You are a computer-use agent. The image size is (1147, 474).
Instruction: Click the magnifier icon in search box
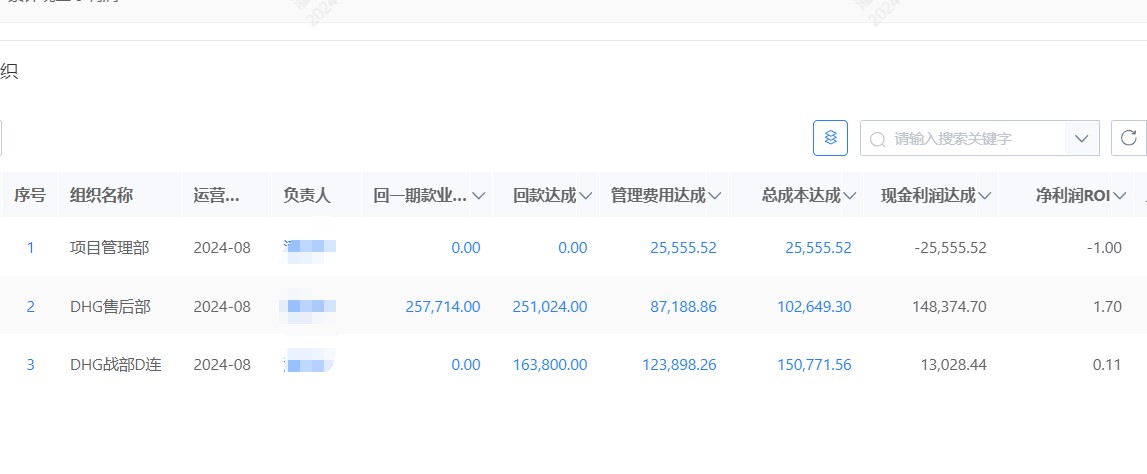point(878,139)
